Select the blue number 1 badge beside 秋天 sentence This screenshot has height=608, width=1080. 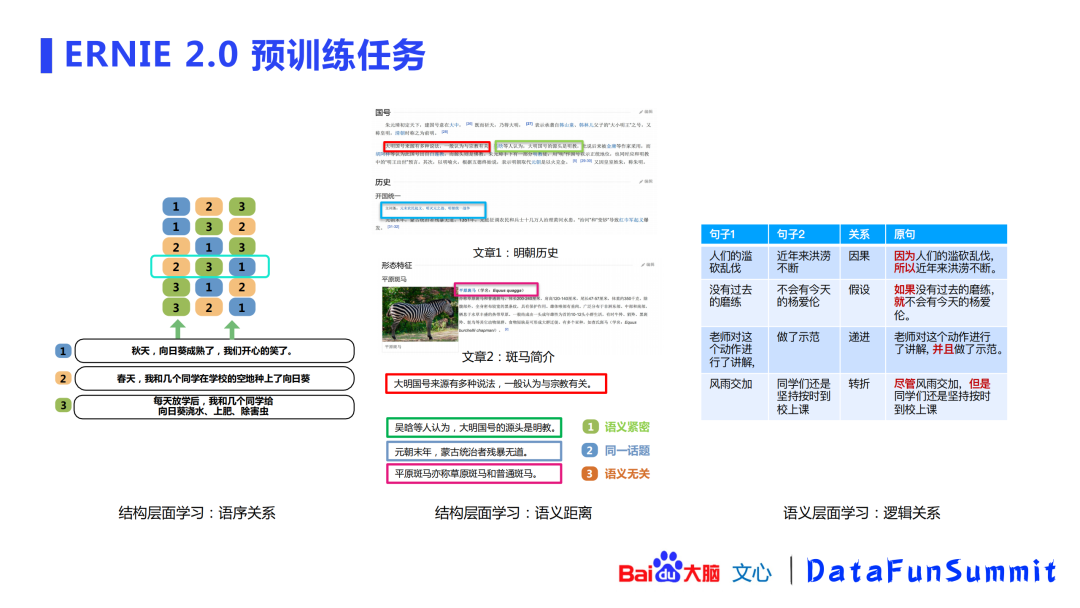[x=63, y=351]
